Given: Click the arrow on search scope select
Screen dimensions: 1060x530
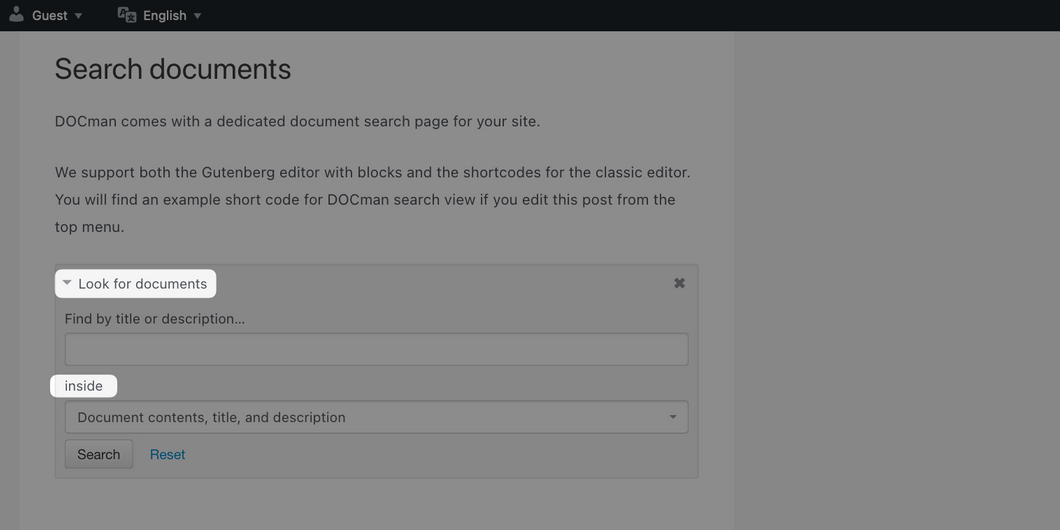Looking at the screenshot, I should (673, 417).
